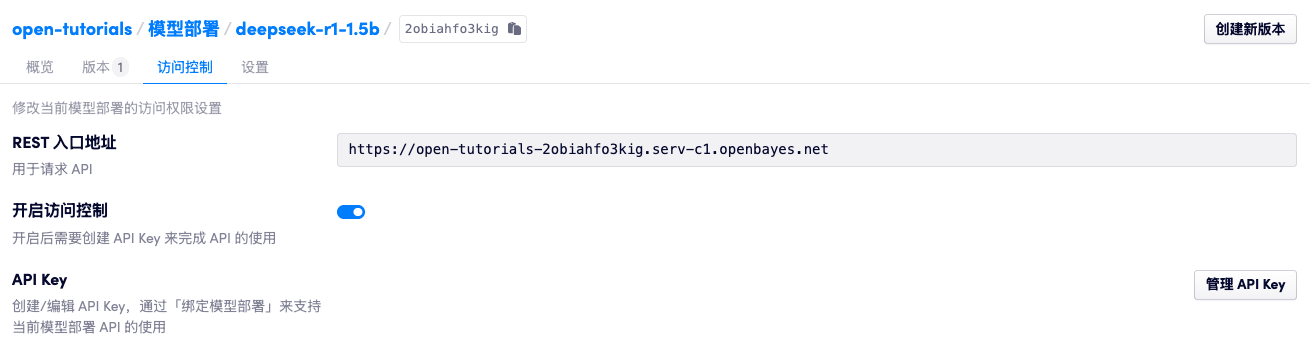The height and width of the screenshot is (360, 1310).
Task: Click the 修改当前模型部署的访问权限设置 description
Action: click(x=117, y=108)
